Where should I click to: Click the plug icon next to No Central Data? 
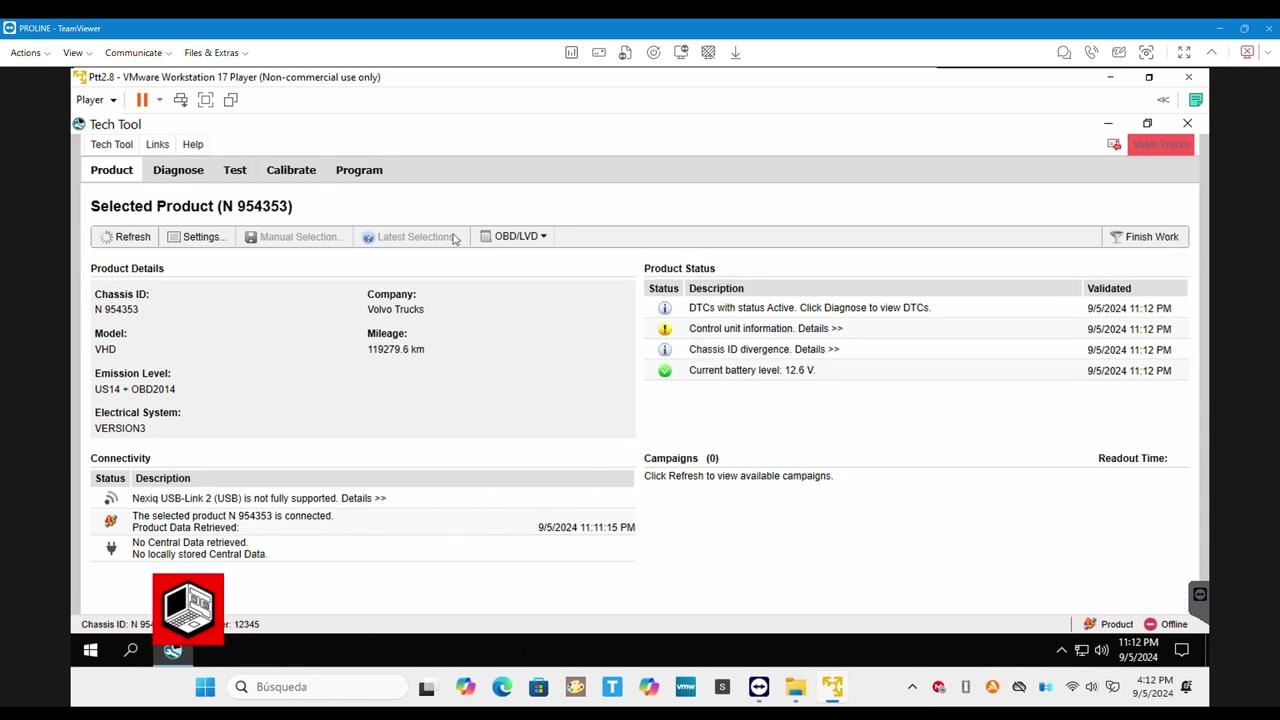(111, 548)
